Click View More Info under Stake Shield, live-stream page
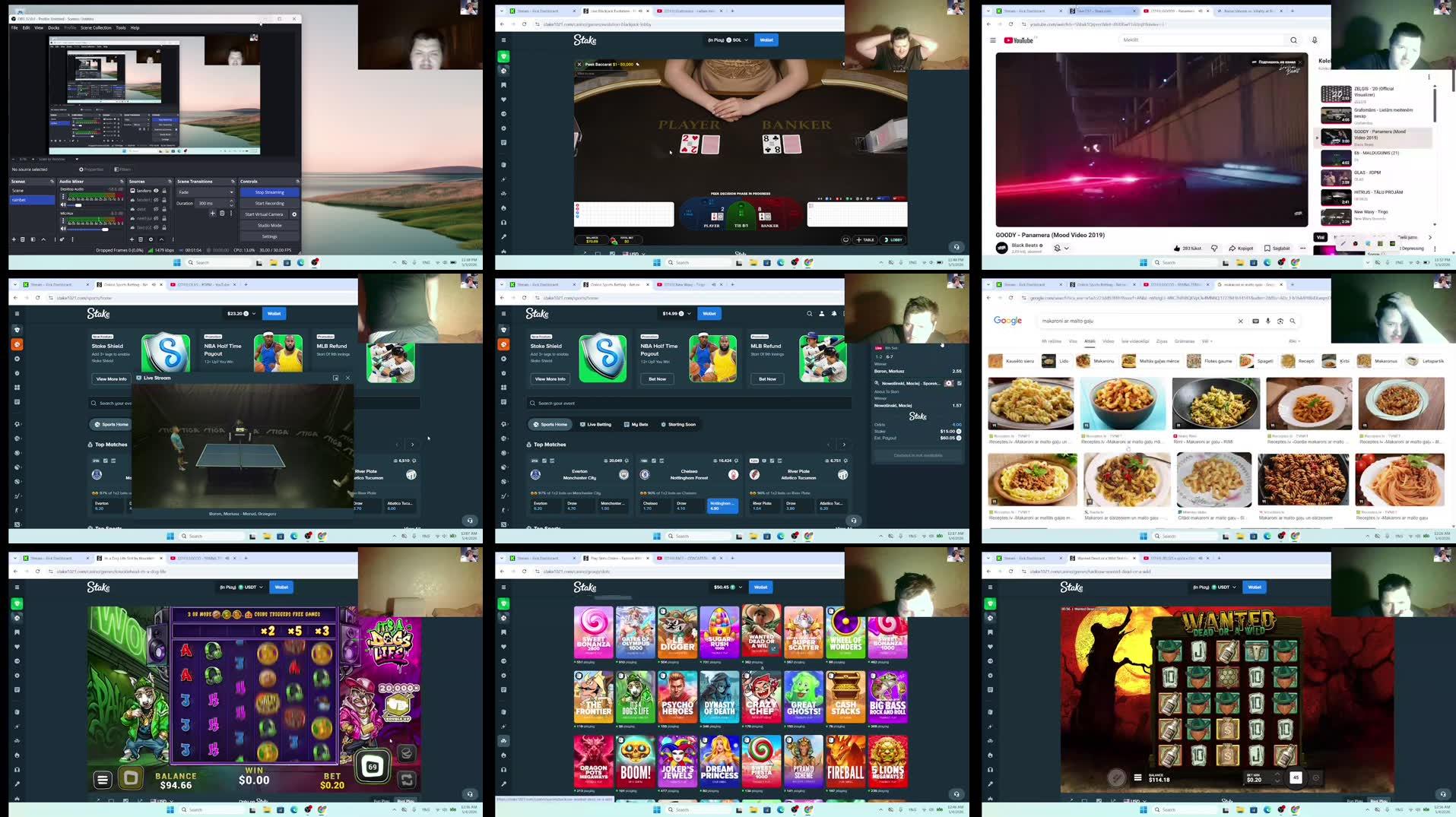1456x817 pixels. (111, 378)
